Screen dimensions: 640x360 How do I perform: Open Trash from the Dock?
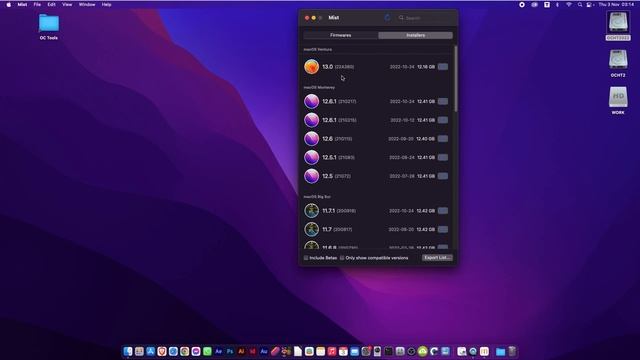[x=512, y=351]
